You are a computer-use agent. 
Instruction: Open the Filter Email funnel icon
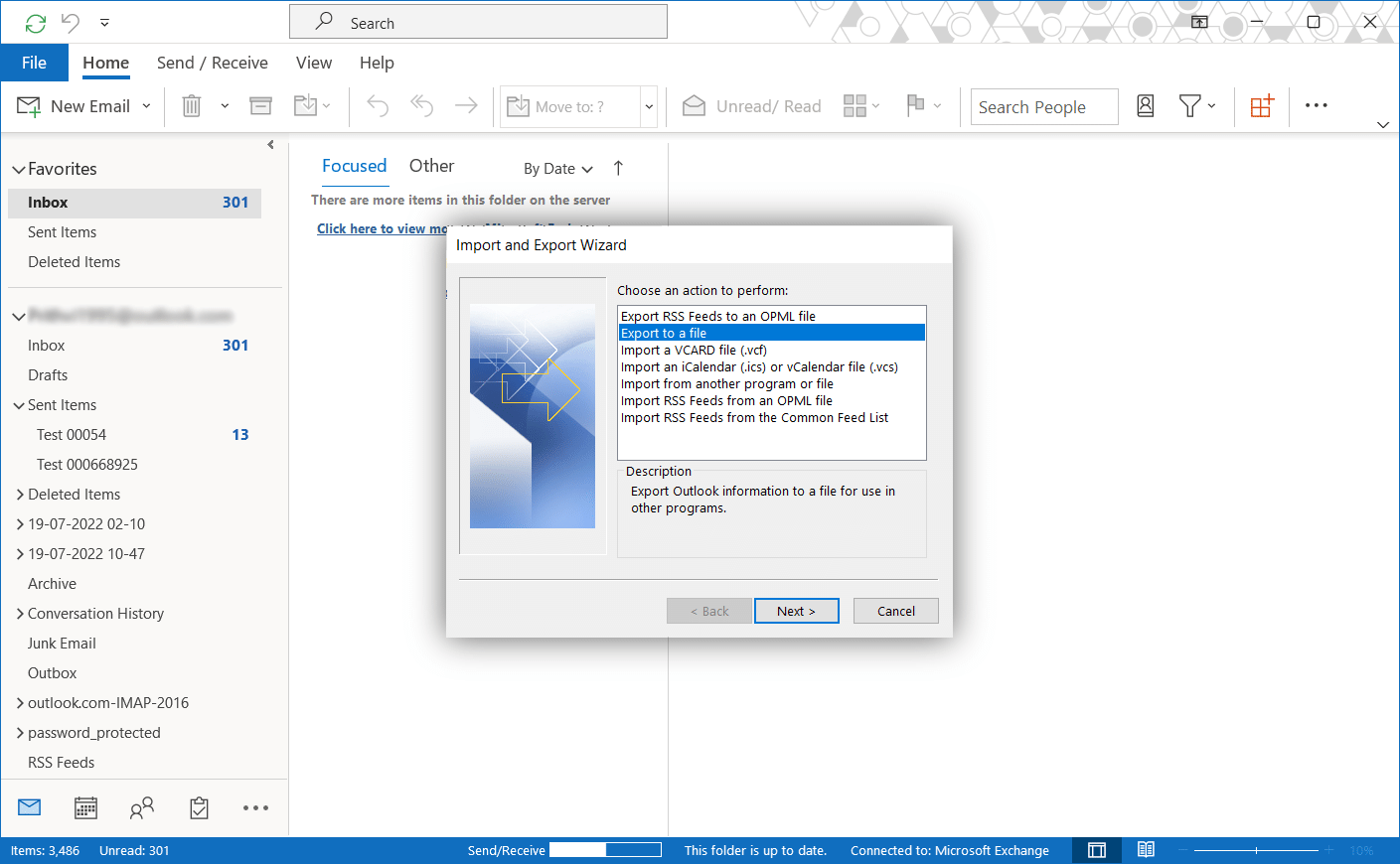[x=1196, y=105]
